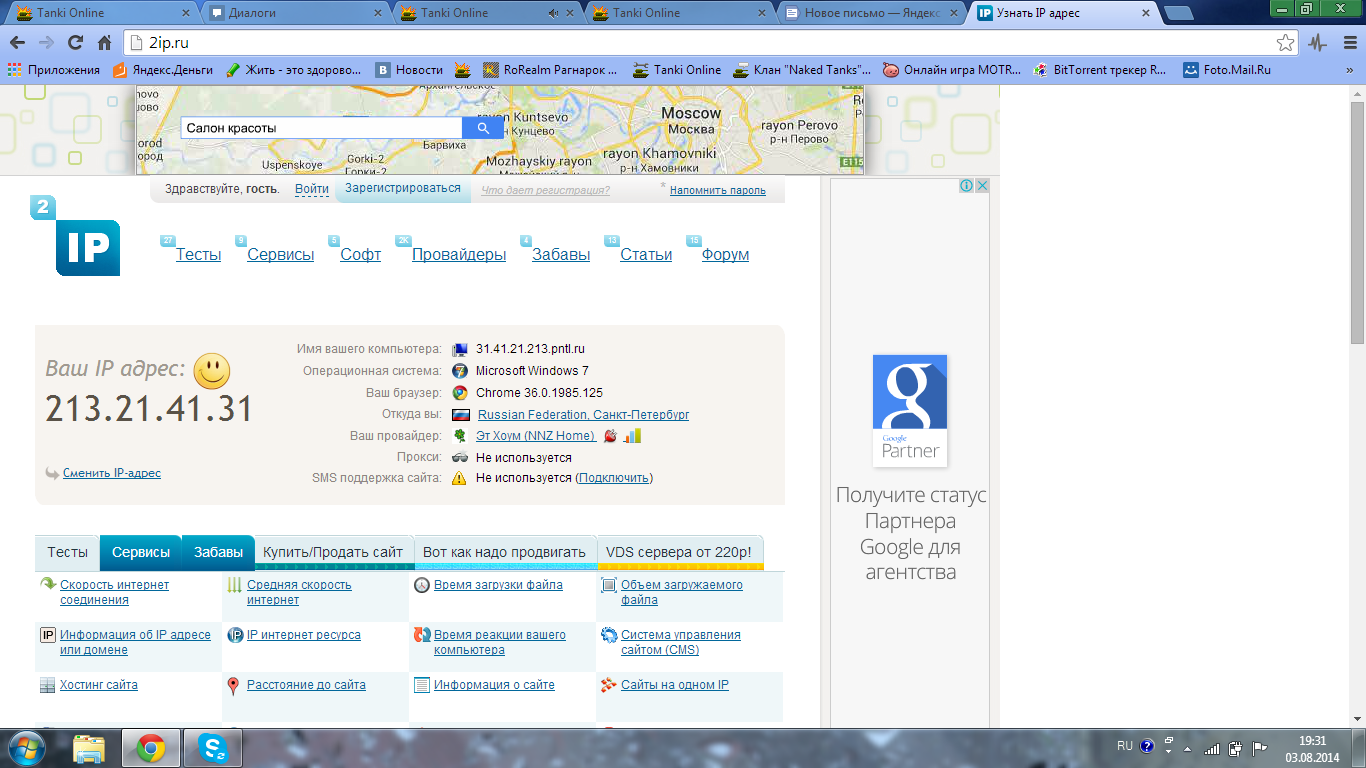1366x768 pixels.
Task: Open Windows Explorer from the taskbar
Action: click(x=89, y=748)
